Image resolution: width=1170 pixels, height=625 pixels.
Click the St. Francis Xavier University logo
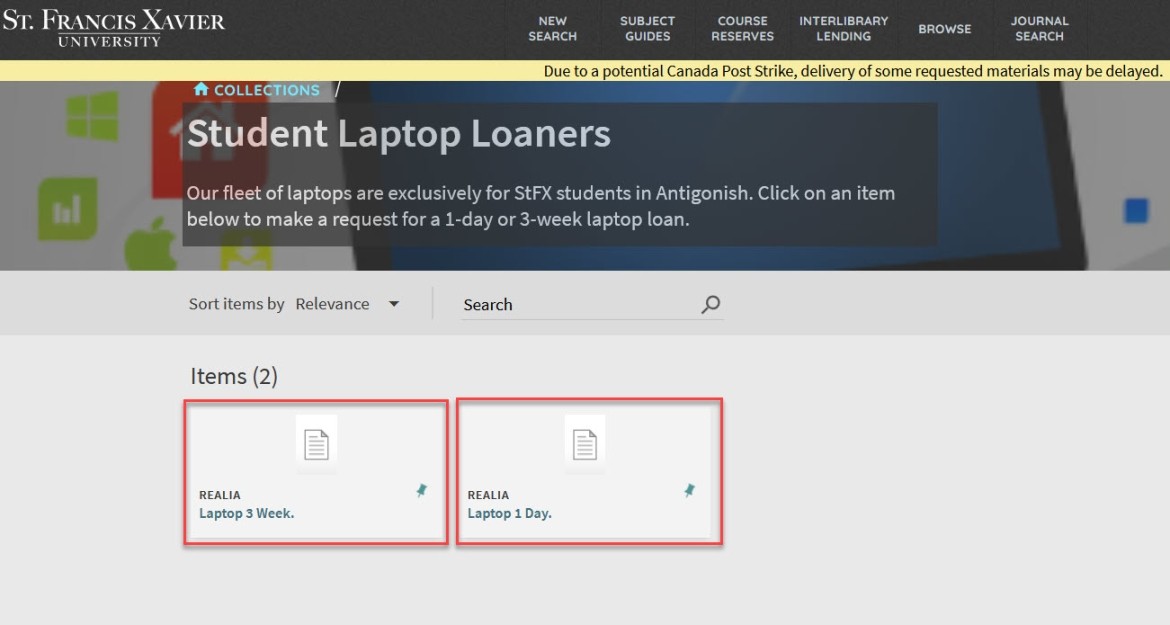pos(115,28)
